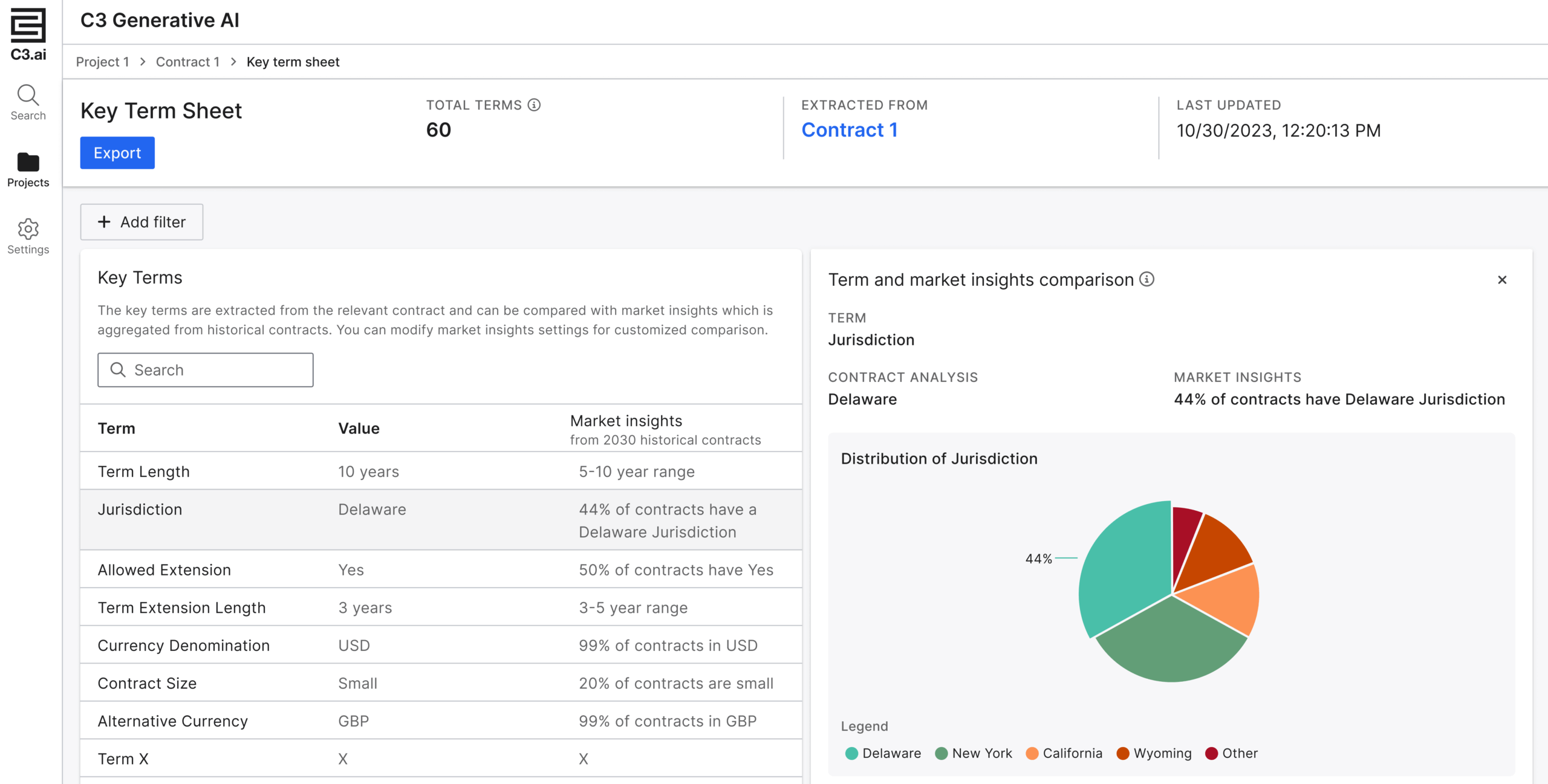
Task: Click the comparison panel info icon
Action: tap(1146, 279)
